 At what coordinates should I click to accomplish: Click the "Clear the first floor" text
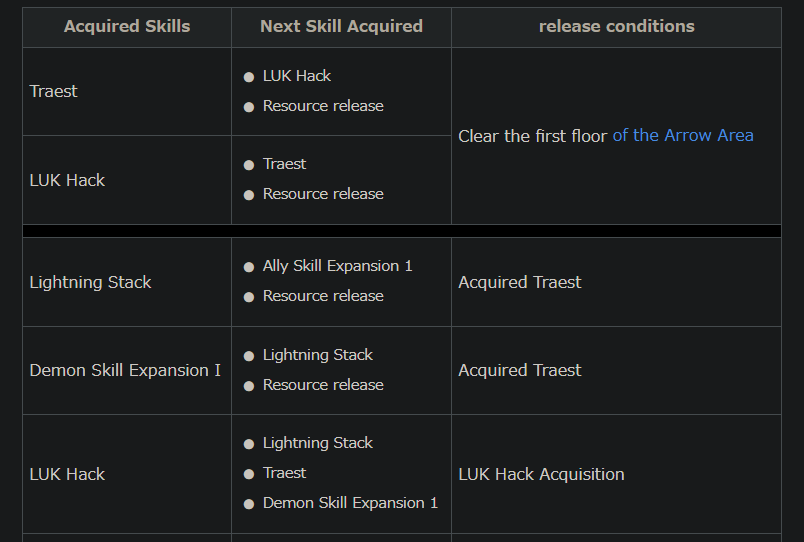[x=532, y=135]
